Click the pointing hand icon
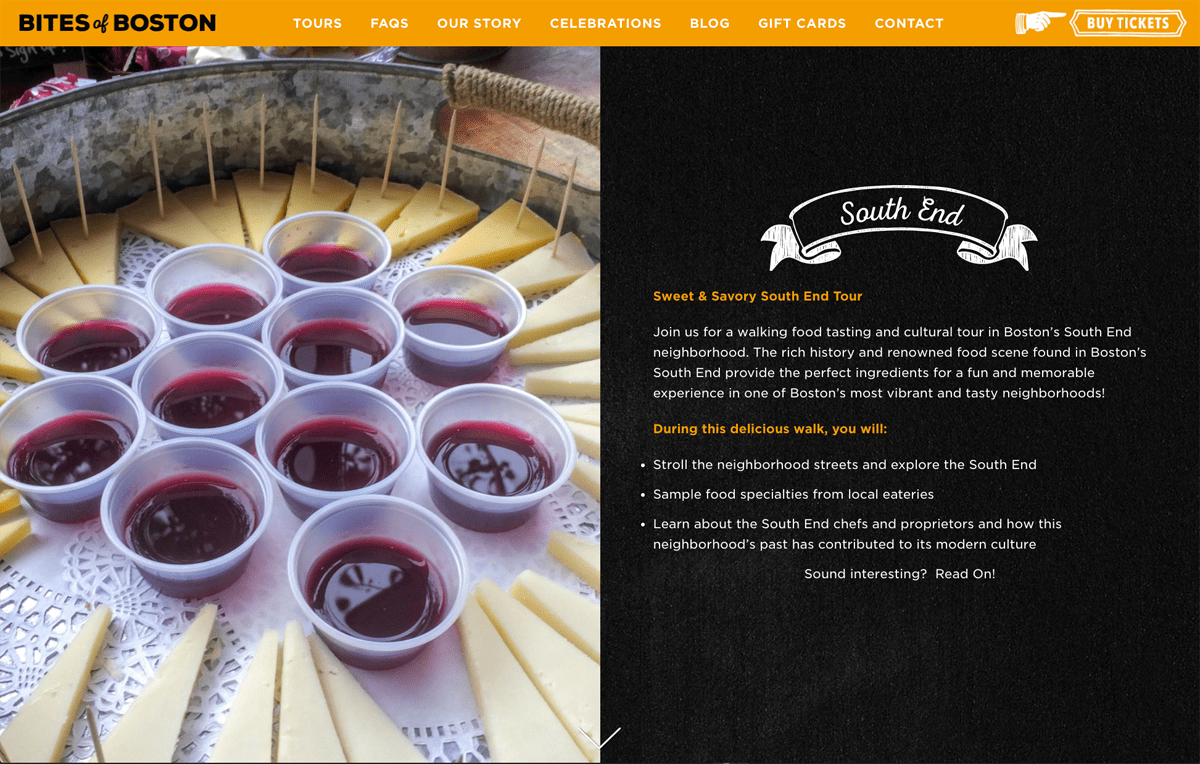The width and height of the screenshot is (1200, 764). pyautogui.click(x=1040, y=22)
